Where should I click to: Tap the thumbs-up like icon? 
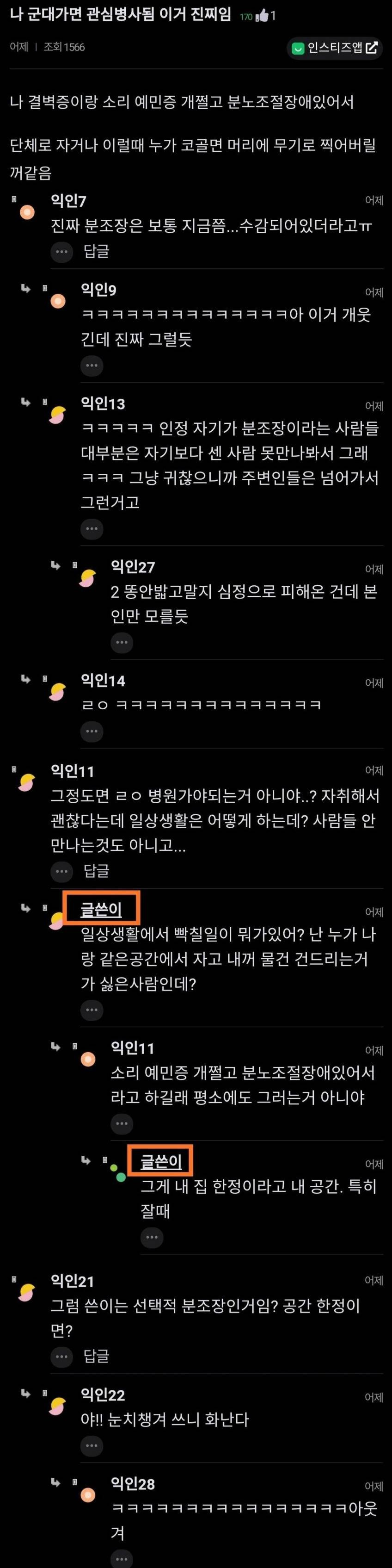click(x=263, y=16)
